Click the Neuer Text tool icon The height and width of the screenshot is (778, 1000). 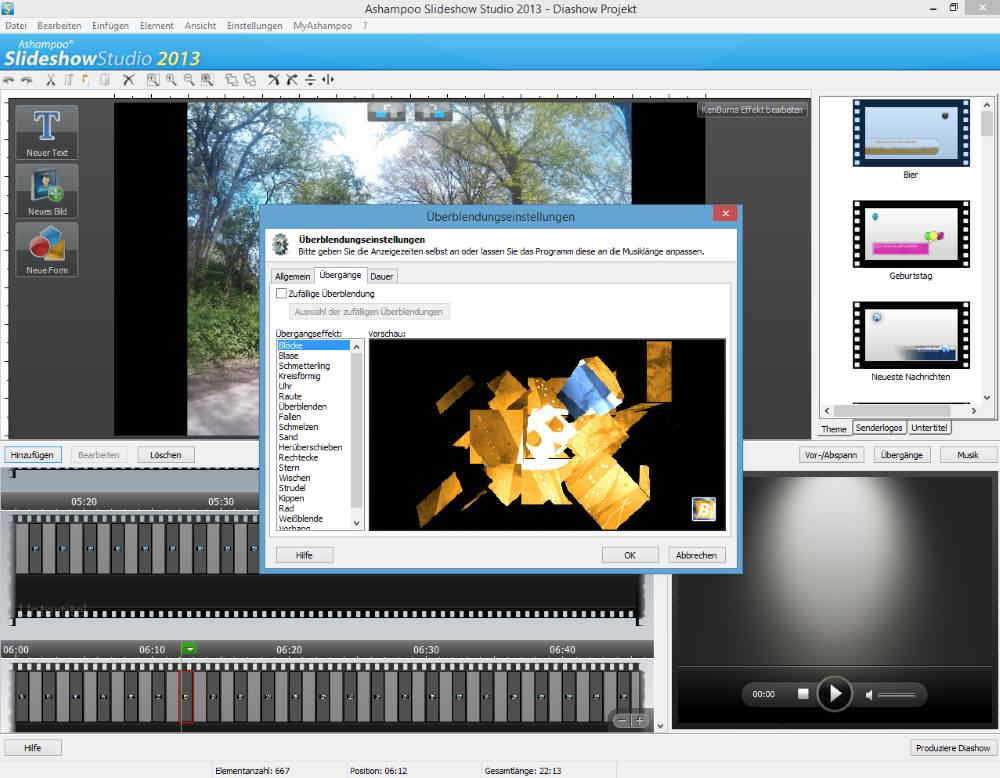click(x=47, y=131)
